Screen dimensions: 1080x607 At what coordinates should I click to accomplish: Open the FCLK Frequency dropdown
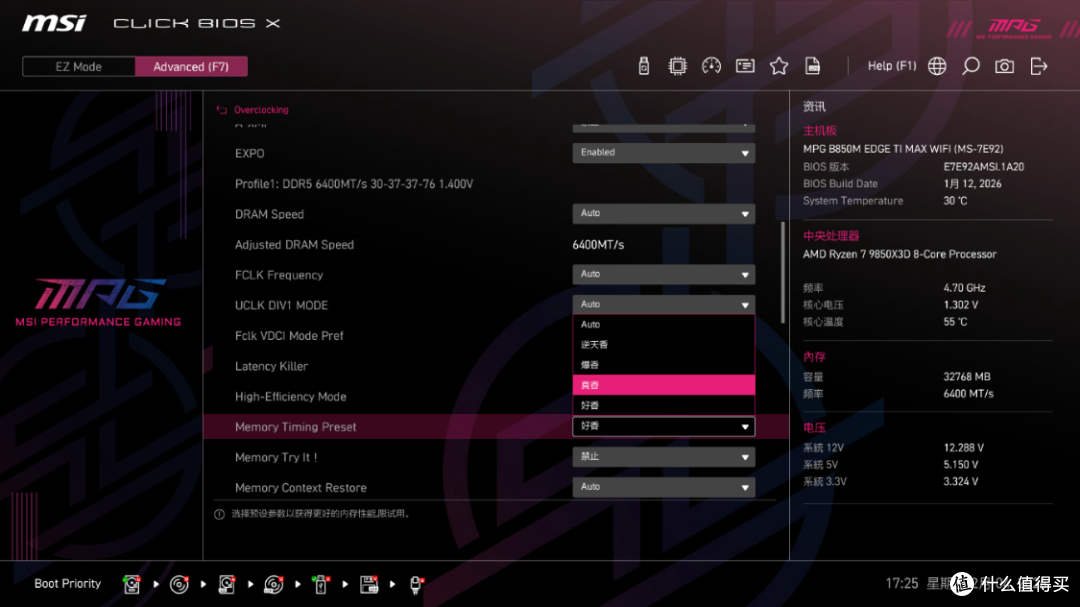(x=663, y=274)
